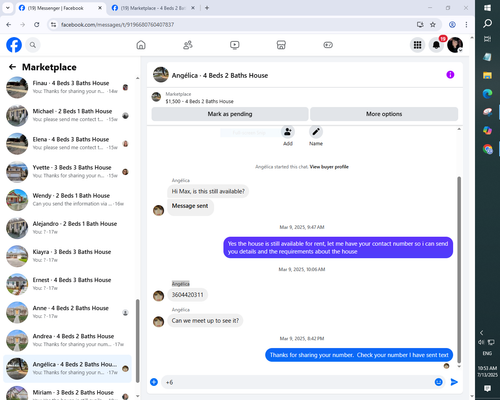Open Andrea - 4 Beds 2 Baths House chat

tap(68, 341)
